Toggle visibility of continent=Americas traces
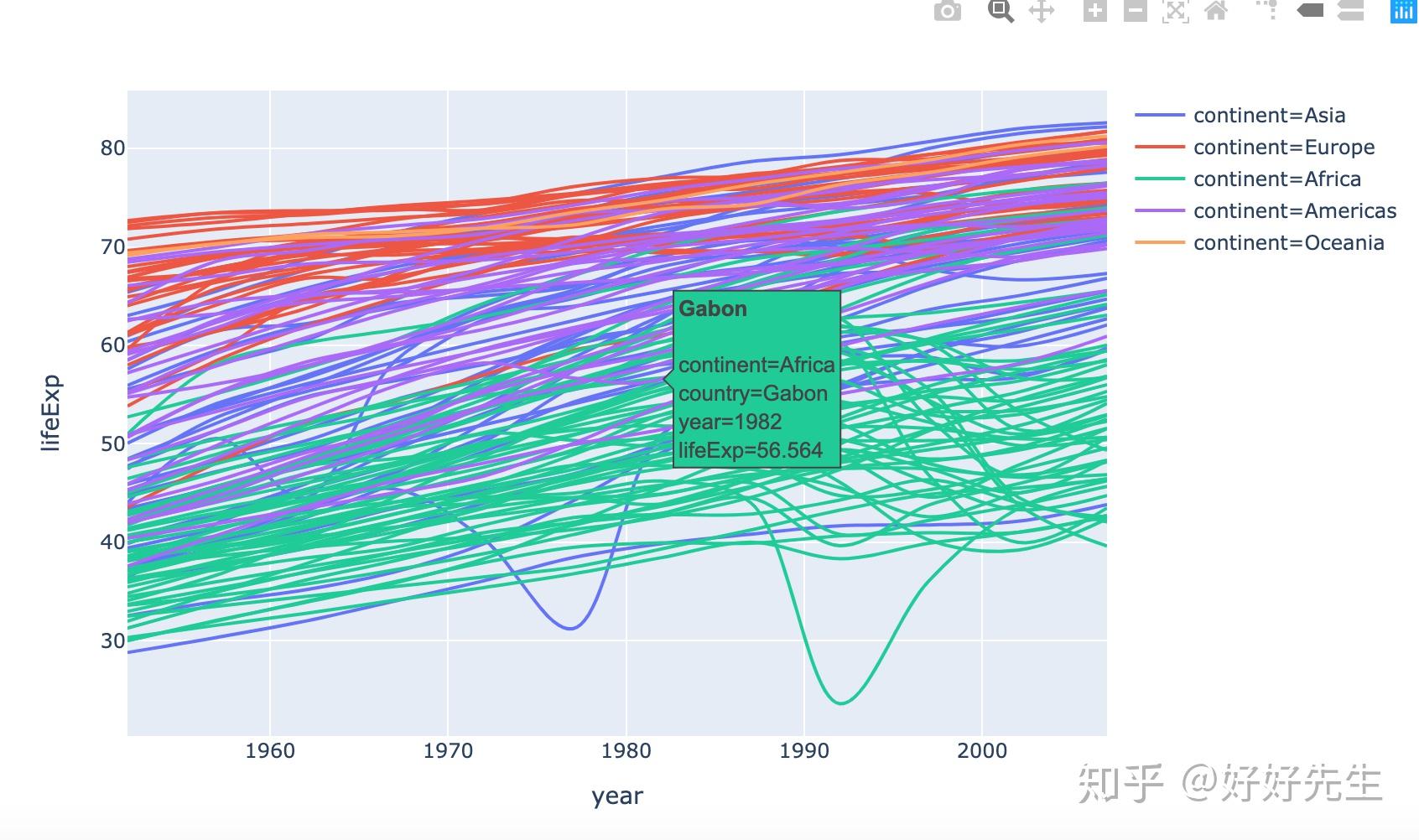1419x840 pixels. (1294, 210)
